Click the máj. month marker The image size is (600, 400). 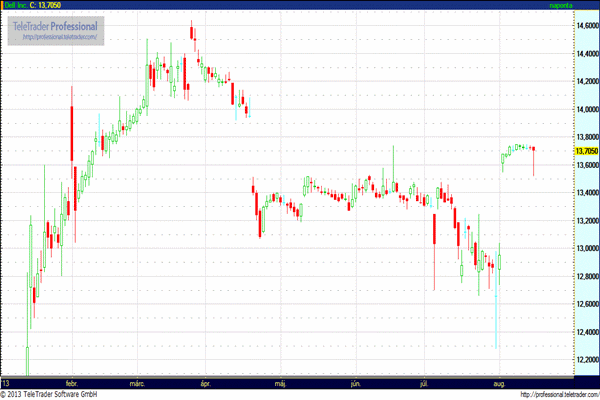[281, 383]
